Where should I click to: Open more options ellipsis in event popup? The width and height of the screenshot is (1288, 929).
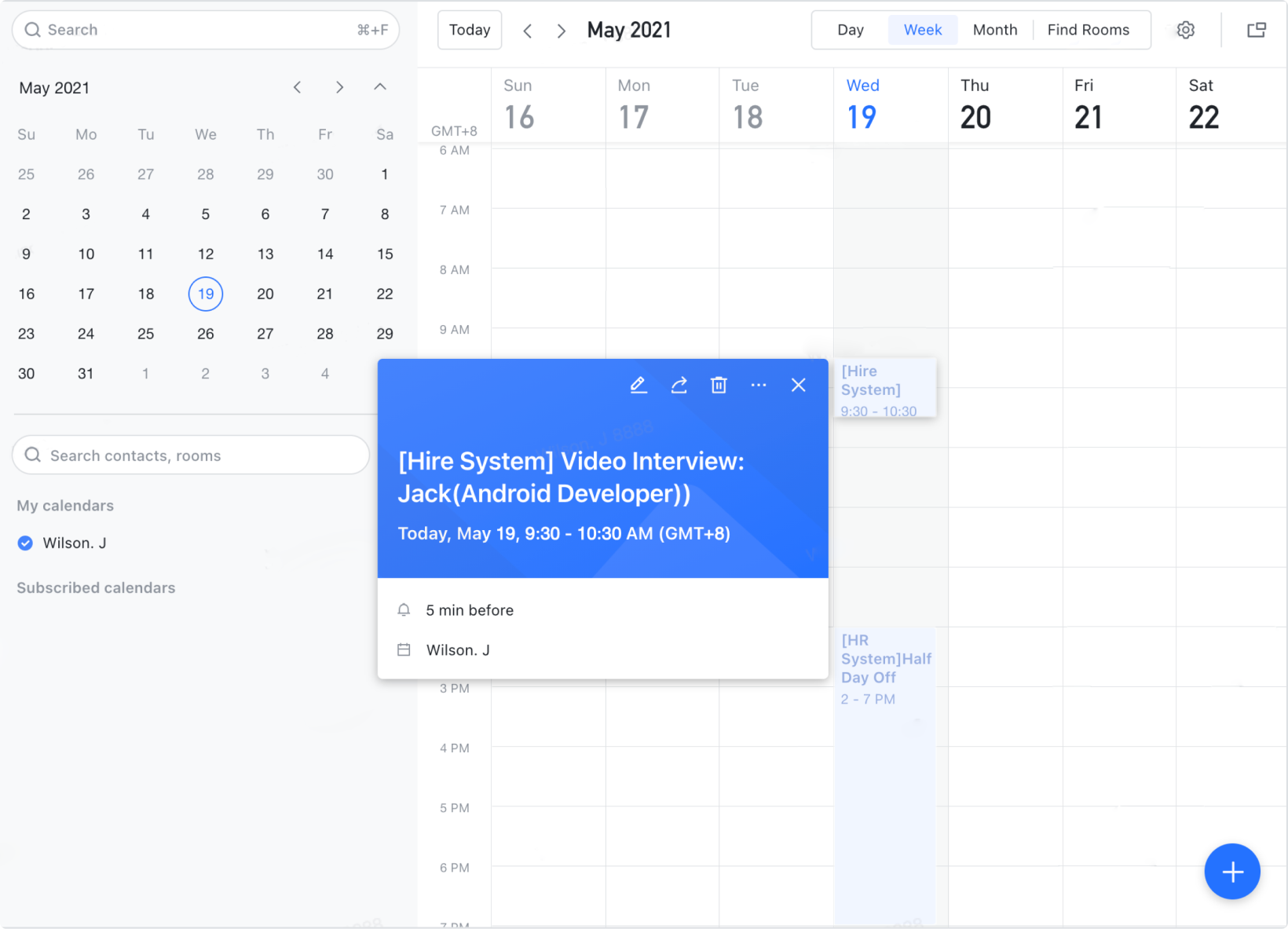[759, 385]
